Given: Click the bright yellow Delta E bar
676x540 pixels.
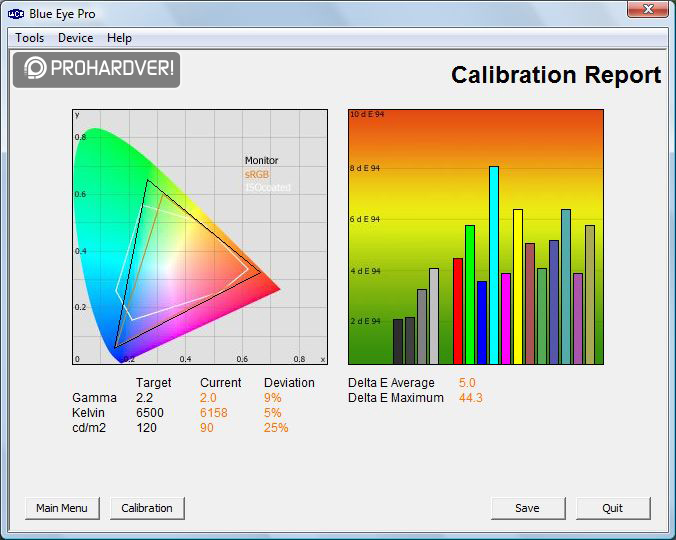Looking at the screenshot, I should [x=518, y=287].
